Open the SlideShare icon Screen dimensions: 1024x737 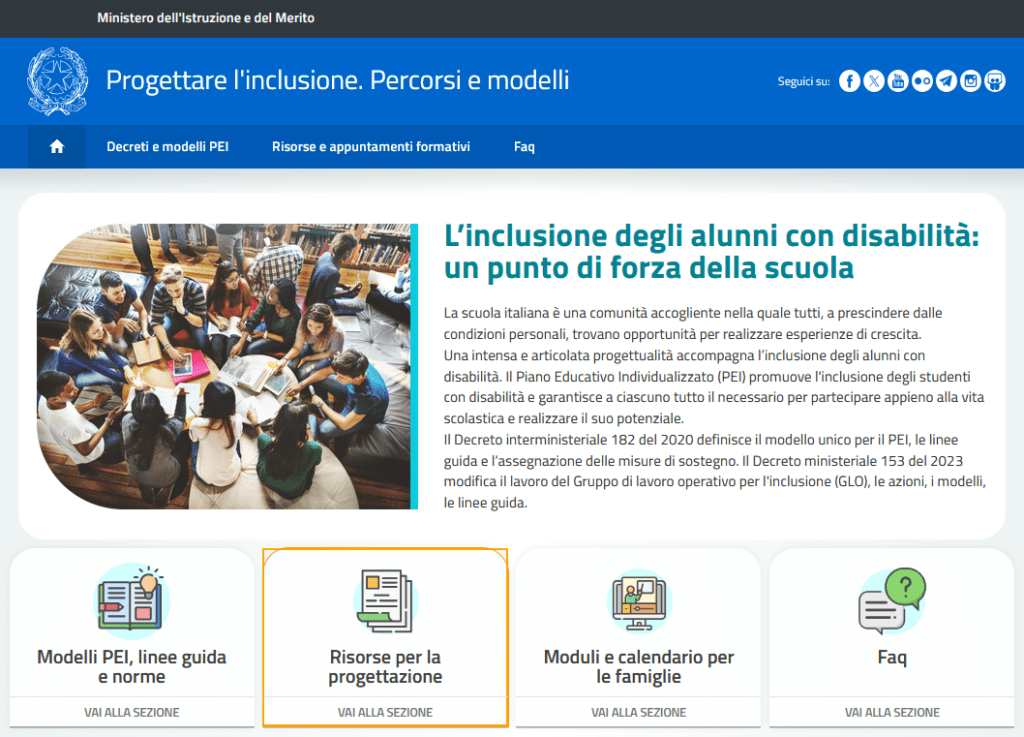994,81
